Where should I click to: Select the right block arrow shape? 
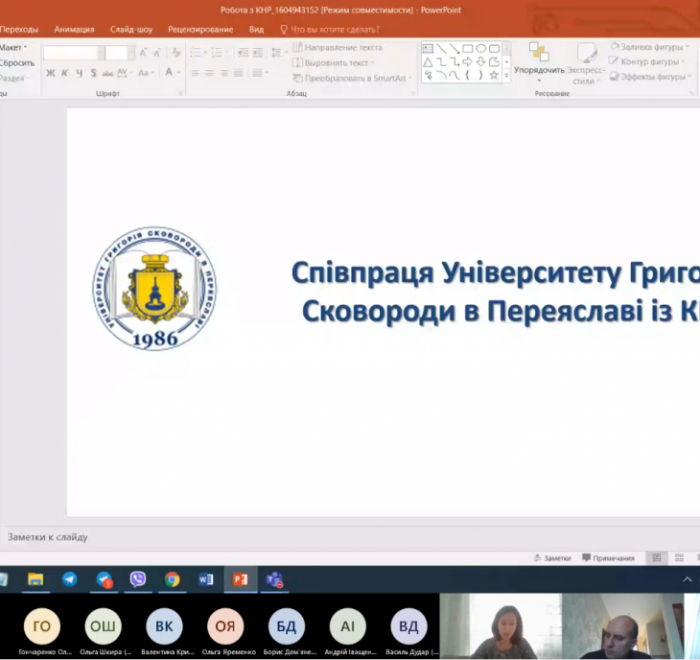(x=467, y=62)
